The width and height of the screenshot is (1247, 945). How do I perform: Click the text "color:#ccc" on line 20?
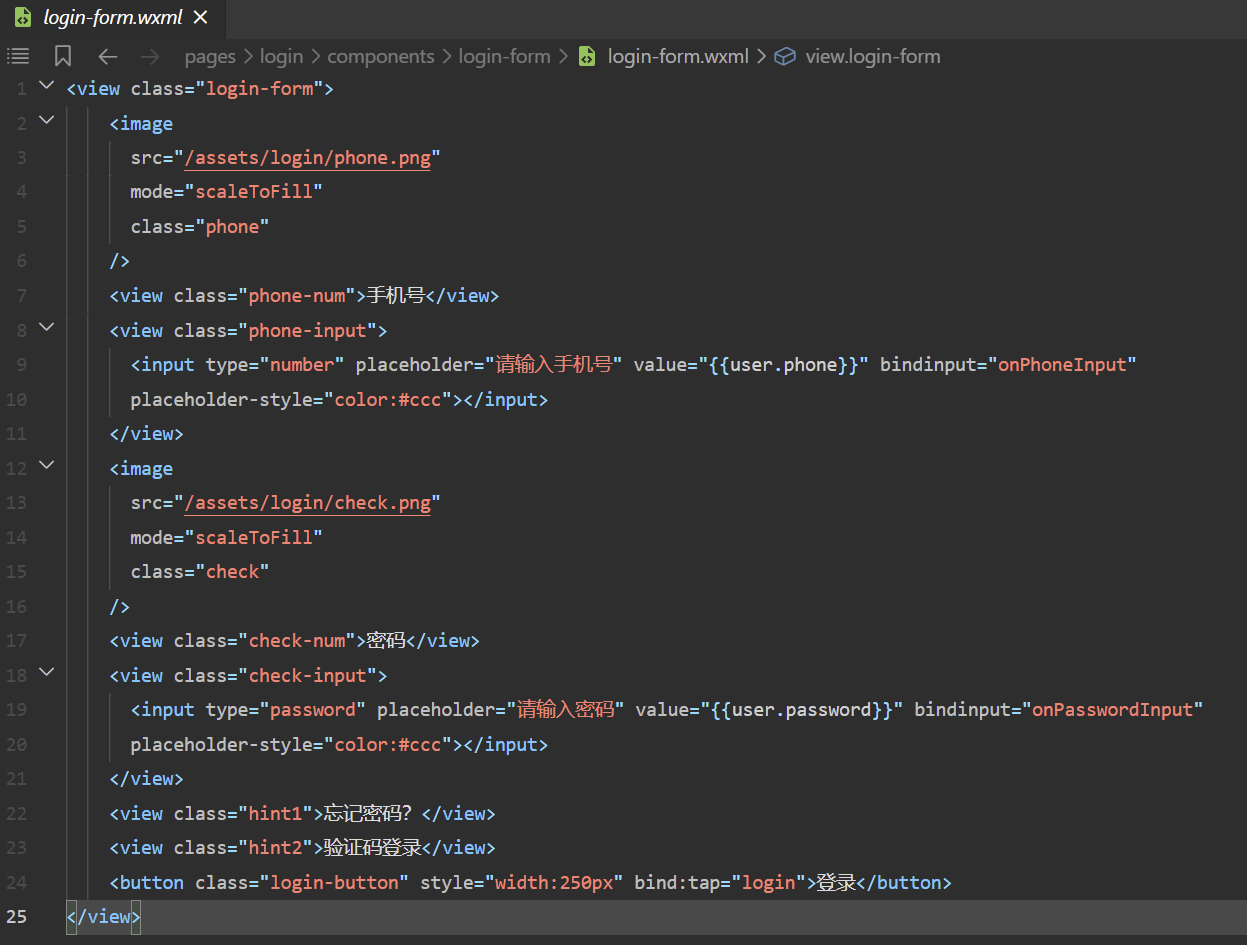click(388, 745)
